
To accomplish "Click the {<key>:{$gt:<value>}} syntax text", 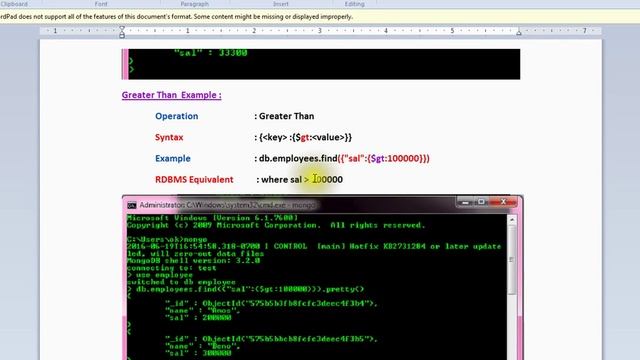I will (303, 137).
